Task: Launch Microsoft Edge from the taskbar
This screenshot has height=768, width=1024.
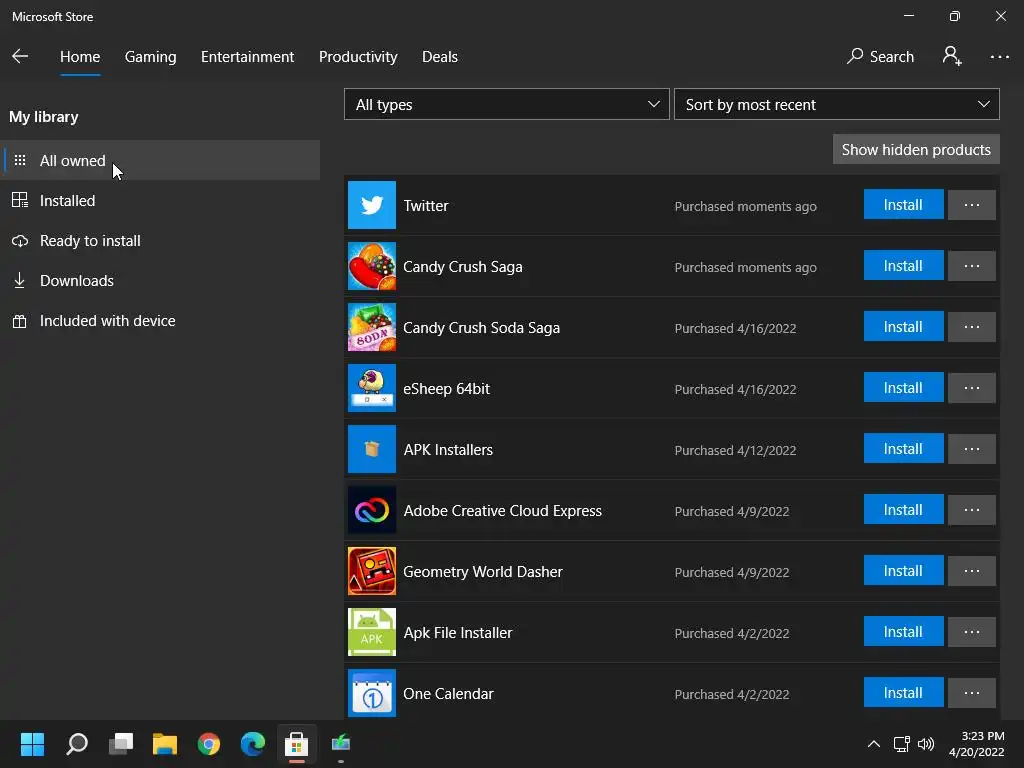Action: 253,743
